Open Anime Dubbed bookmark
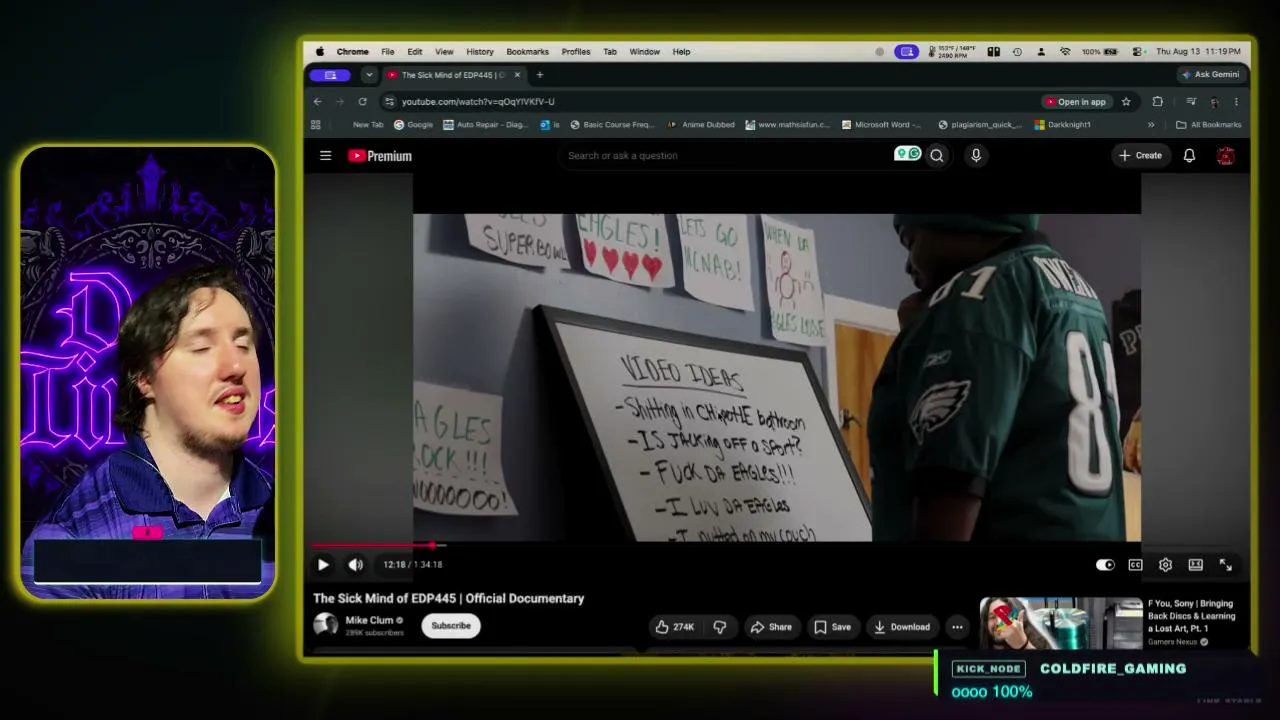Screen dimensions: 1280x720 [x=701, y=125]
